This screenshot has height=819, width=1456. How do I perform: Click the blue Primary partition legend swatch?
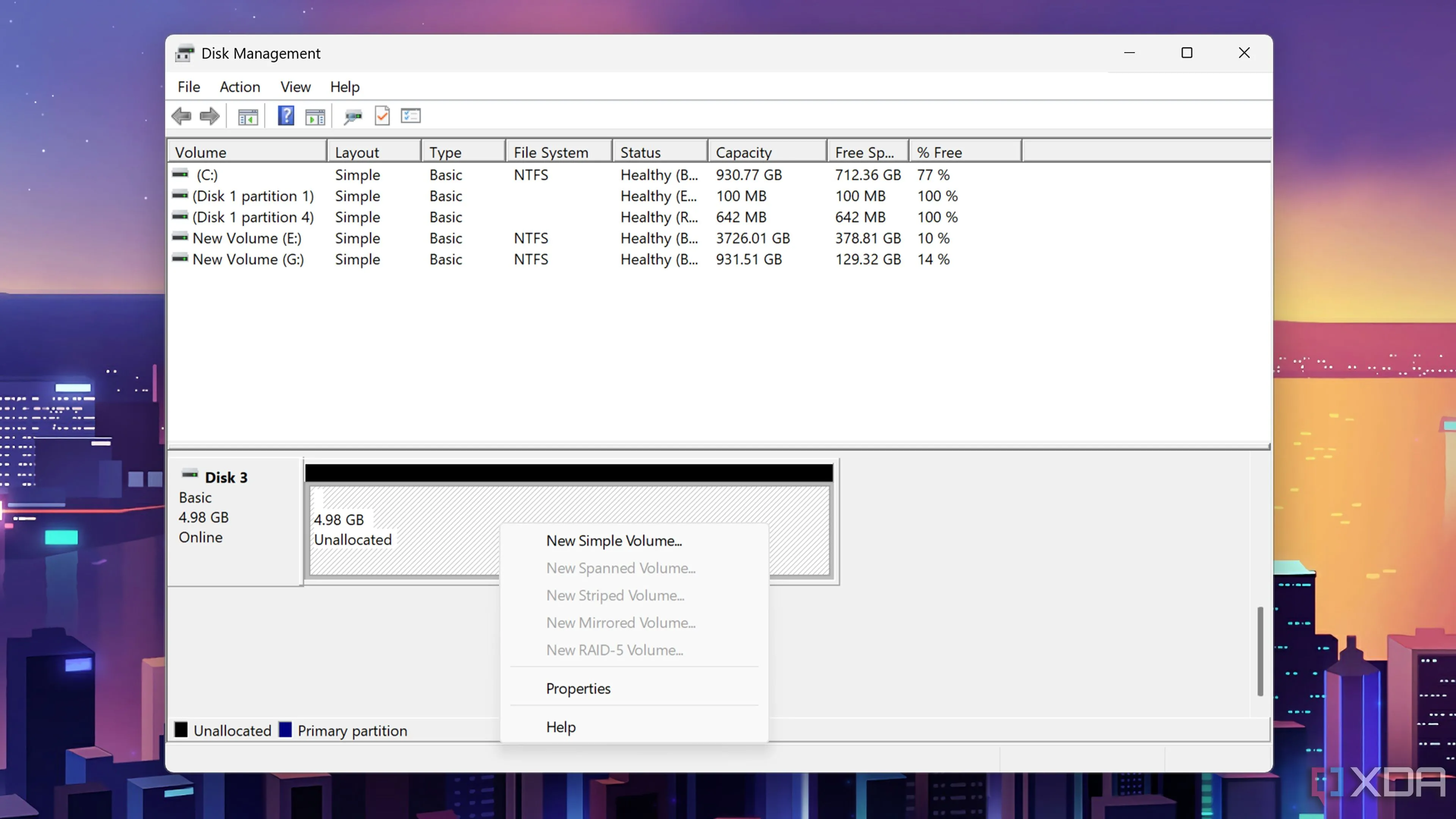[286, 730]
